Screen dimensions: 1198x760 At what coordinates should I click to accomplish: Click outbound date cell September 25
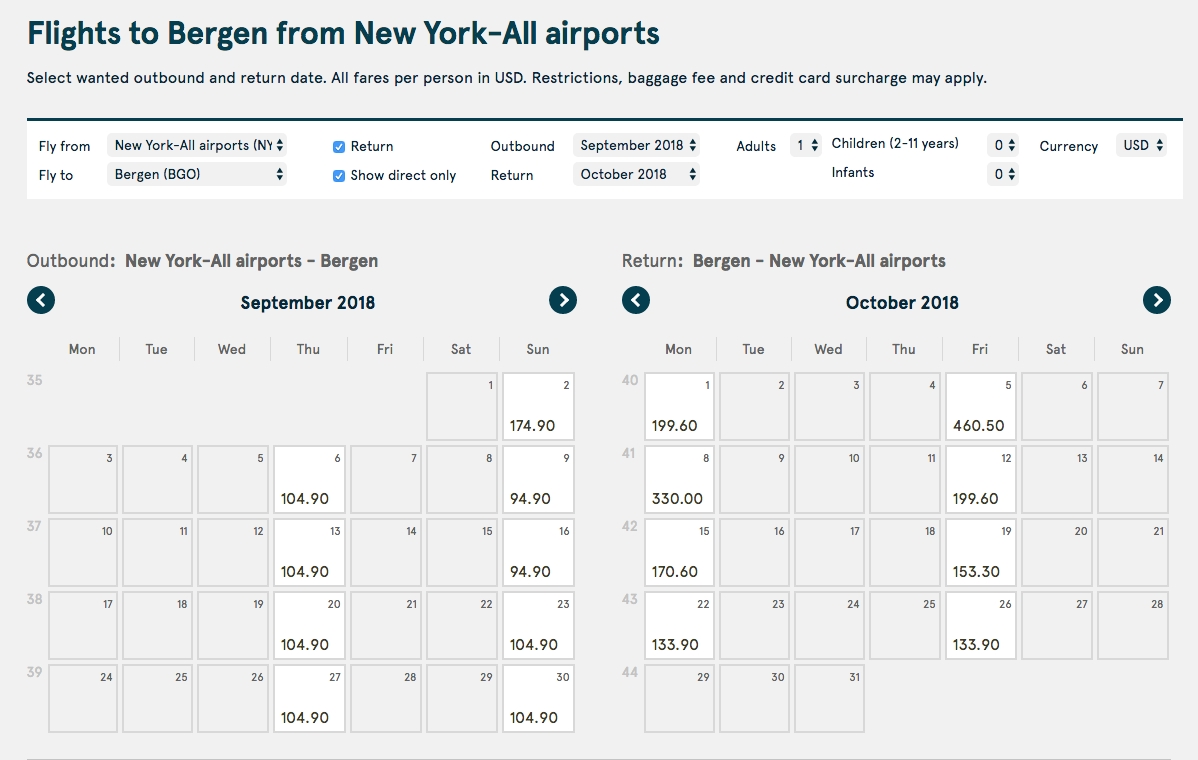click(x=157, y=698)
